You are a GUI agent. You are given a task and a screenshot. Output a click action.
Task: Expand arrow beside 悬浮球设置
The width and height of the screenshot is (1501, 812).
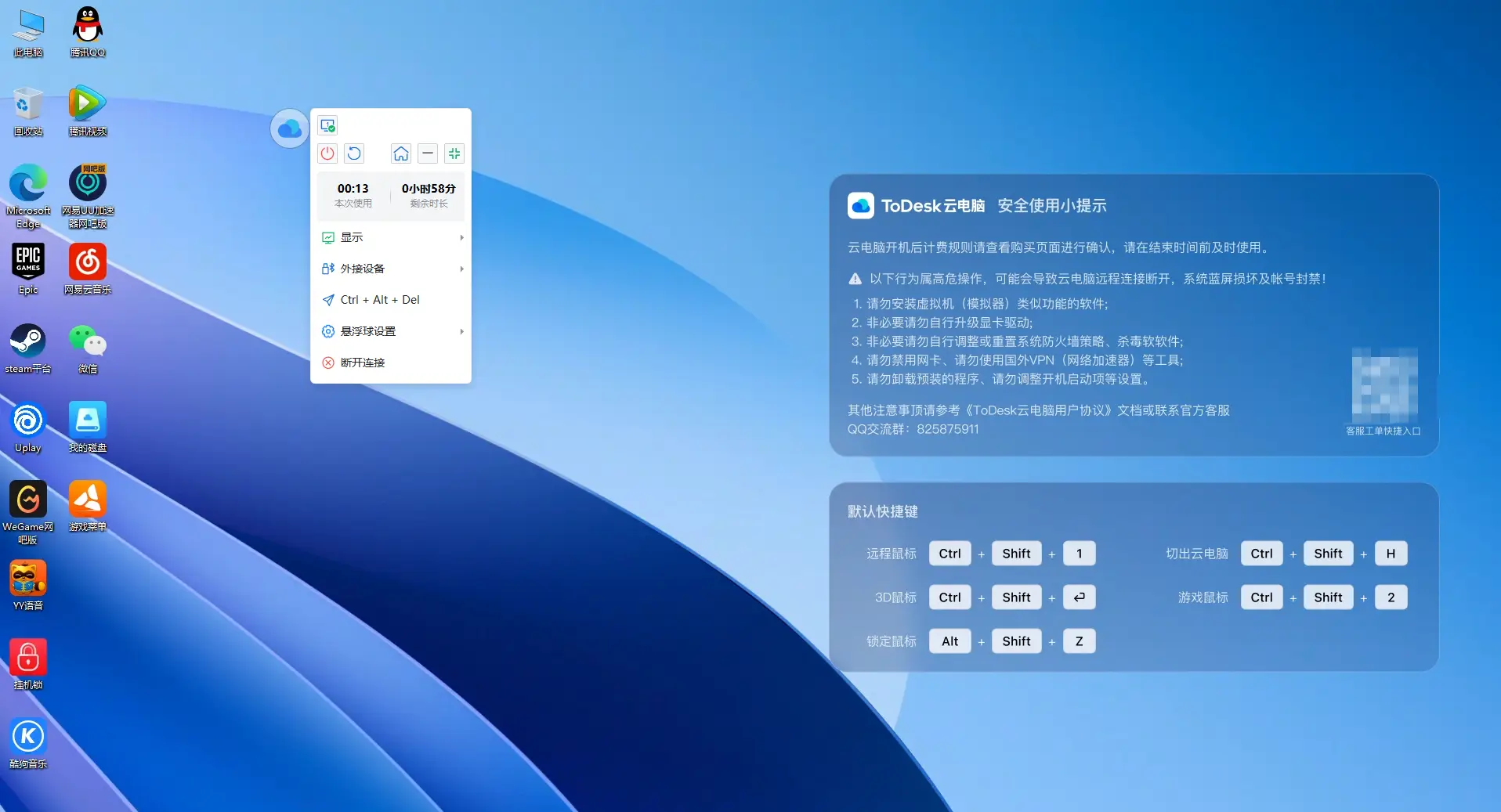(x=461, y=331)
